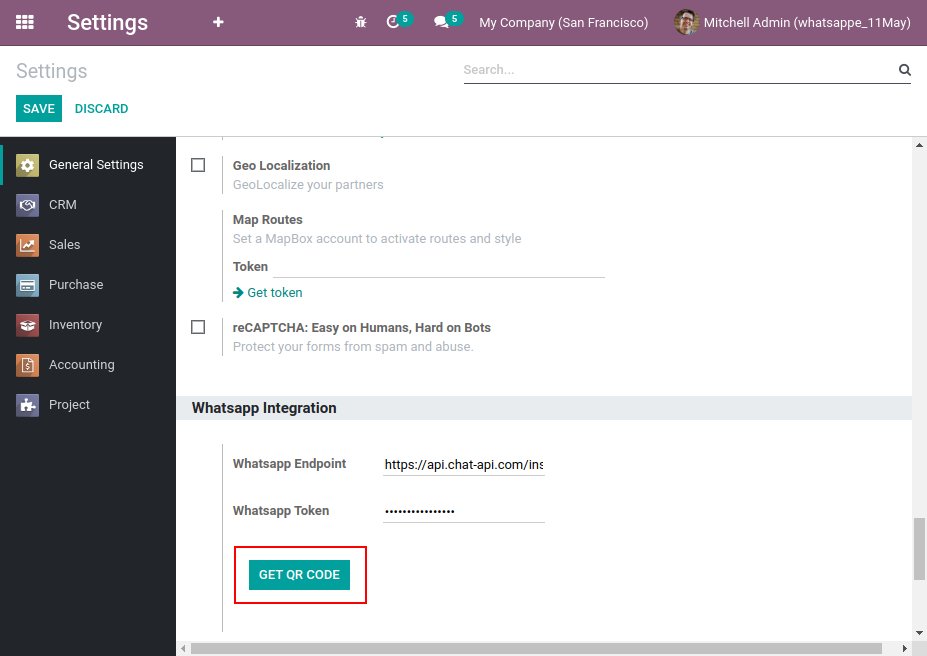927x656 pixels.
Task: Click the scroll up arrow
Action: tap(919, 144)
